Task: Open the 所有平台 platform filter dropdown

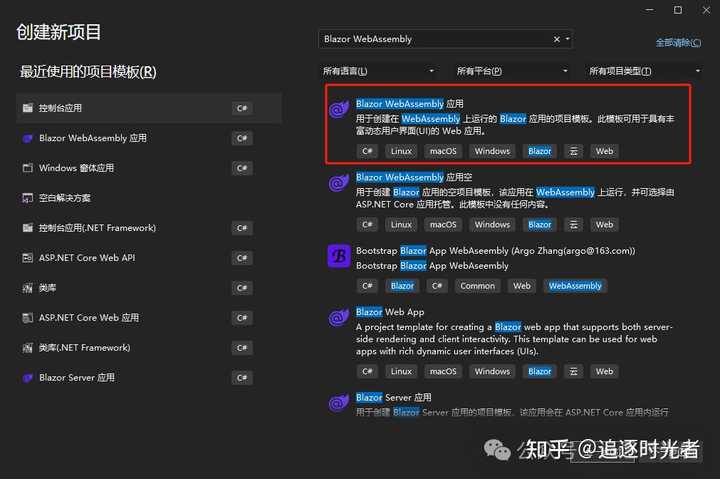Action: tap(512, 71)
